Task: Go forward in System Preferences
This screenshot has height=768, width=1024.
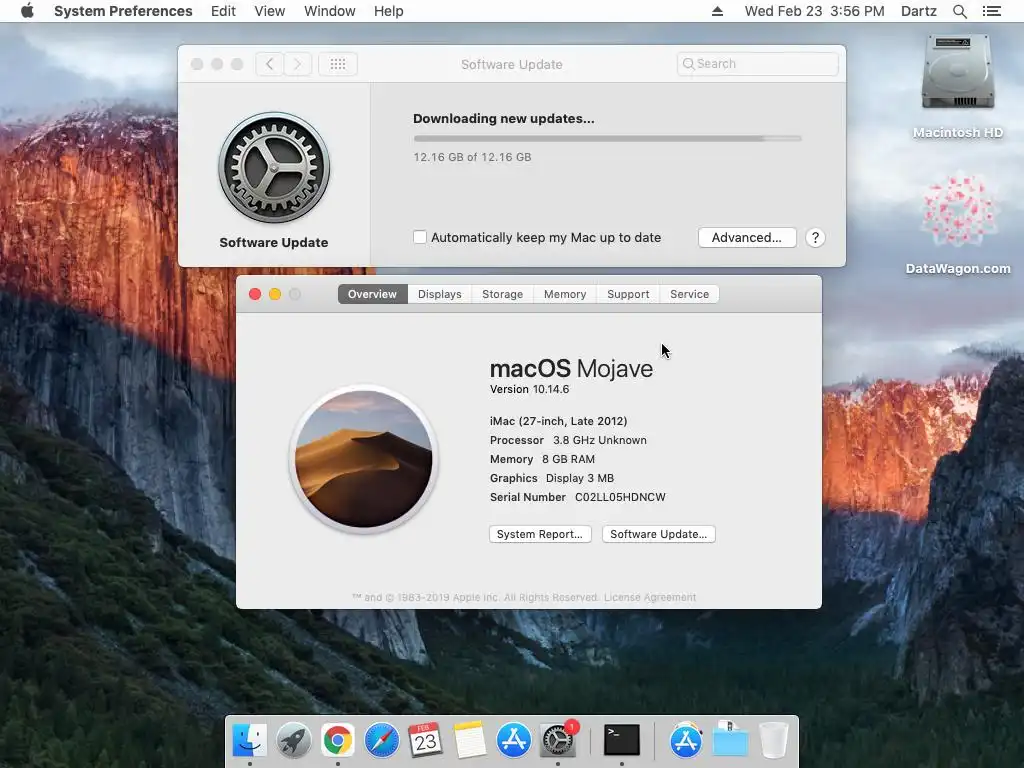Action: point(297,64)
